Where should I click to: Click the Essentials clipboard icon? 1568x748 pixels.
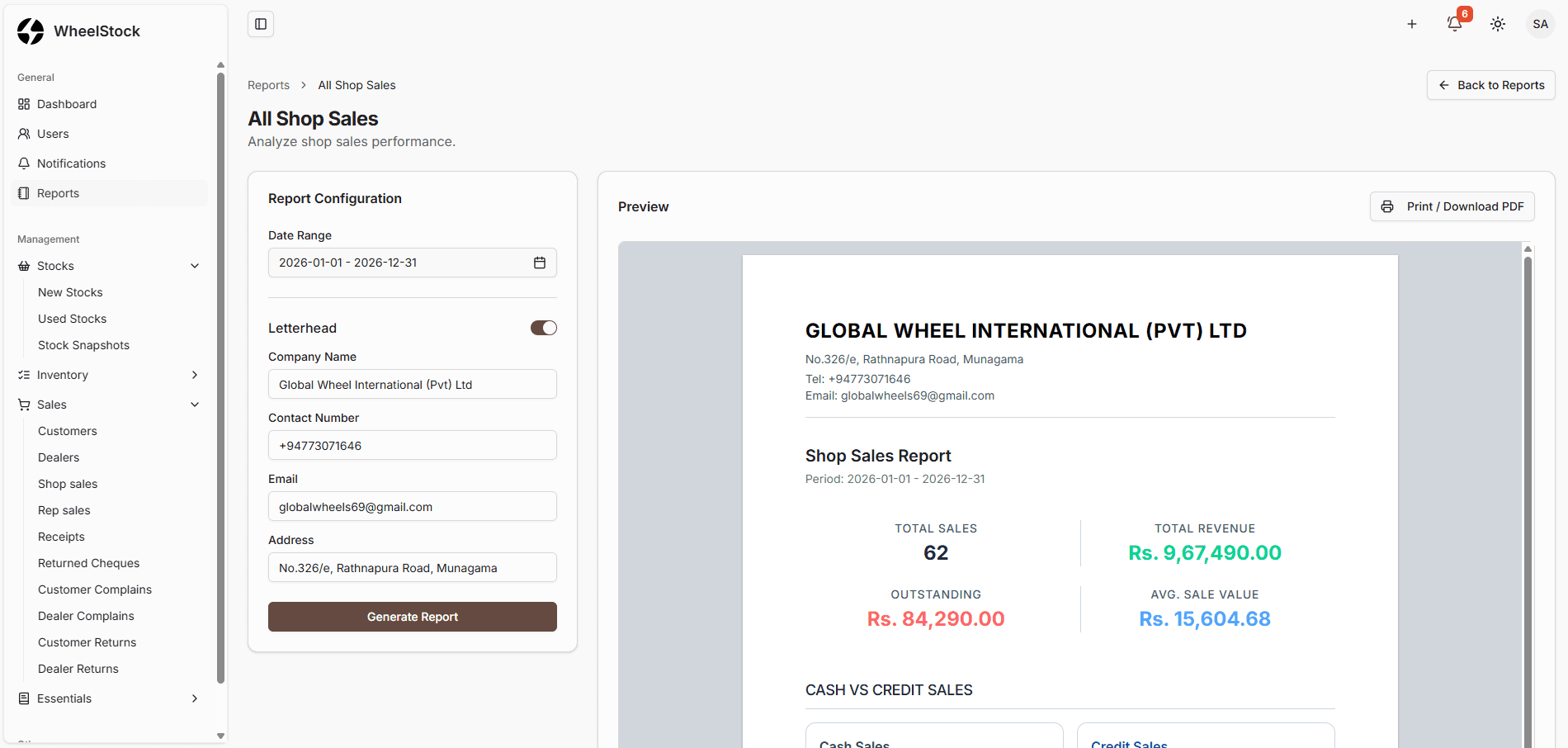(24, 698)
